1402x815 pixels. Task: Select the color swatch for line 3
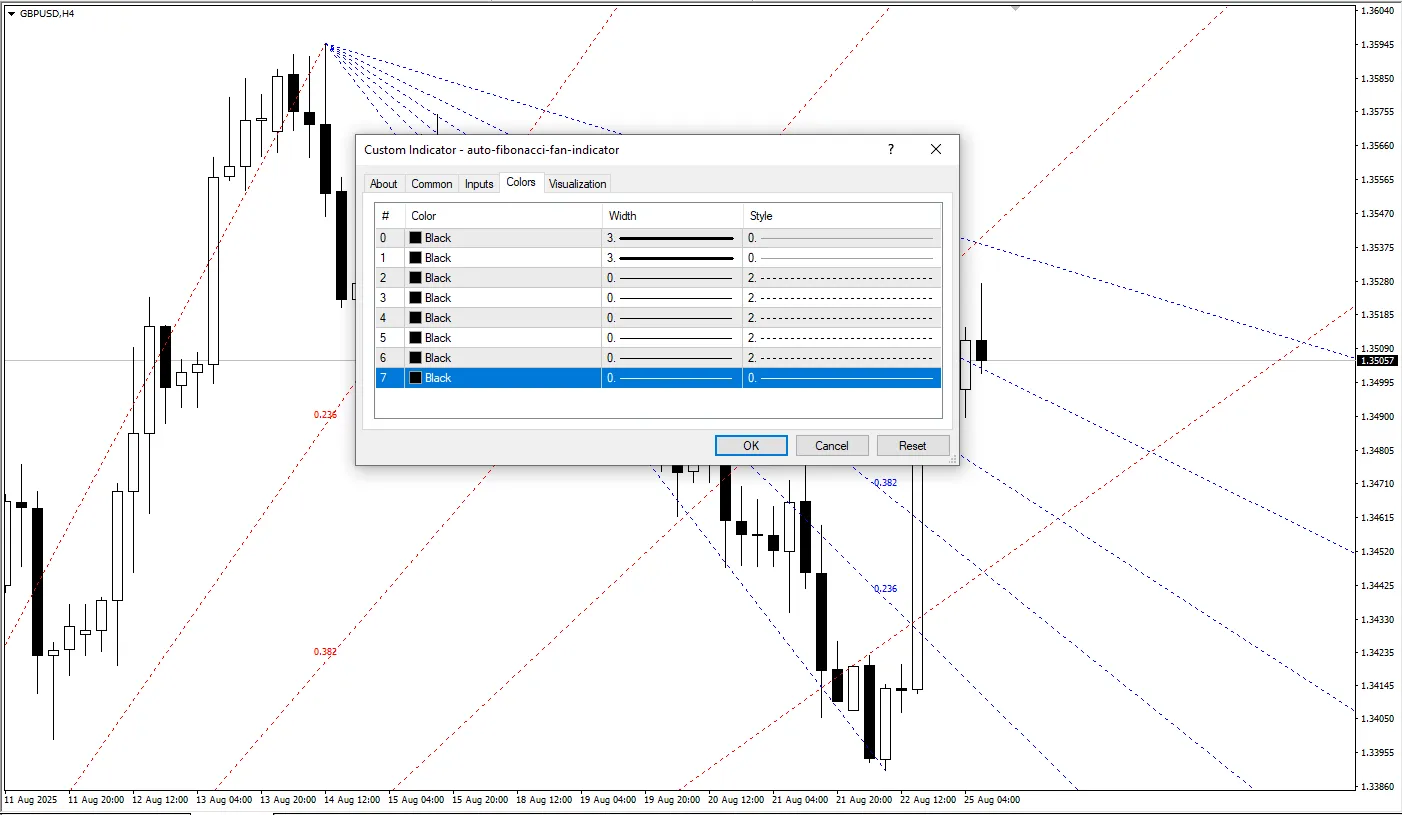(415, 298)
